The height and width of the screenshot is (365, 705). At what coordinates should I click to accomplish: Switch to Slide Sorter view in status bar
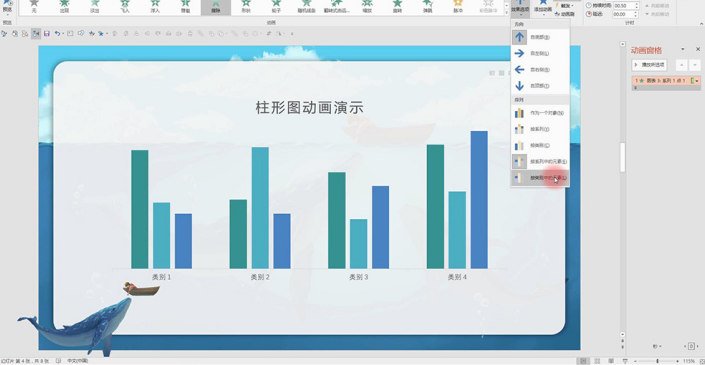tap(597, 361)
